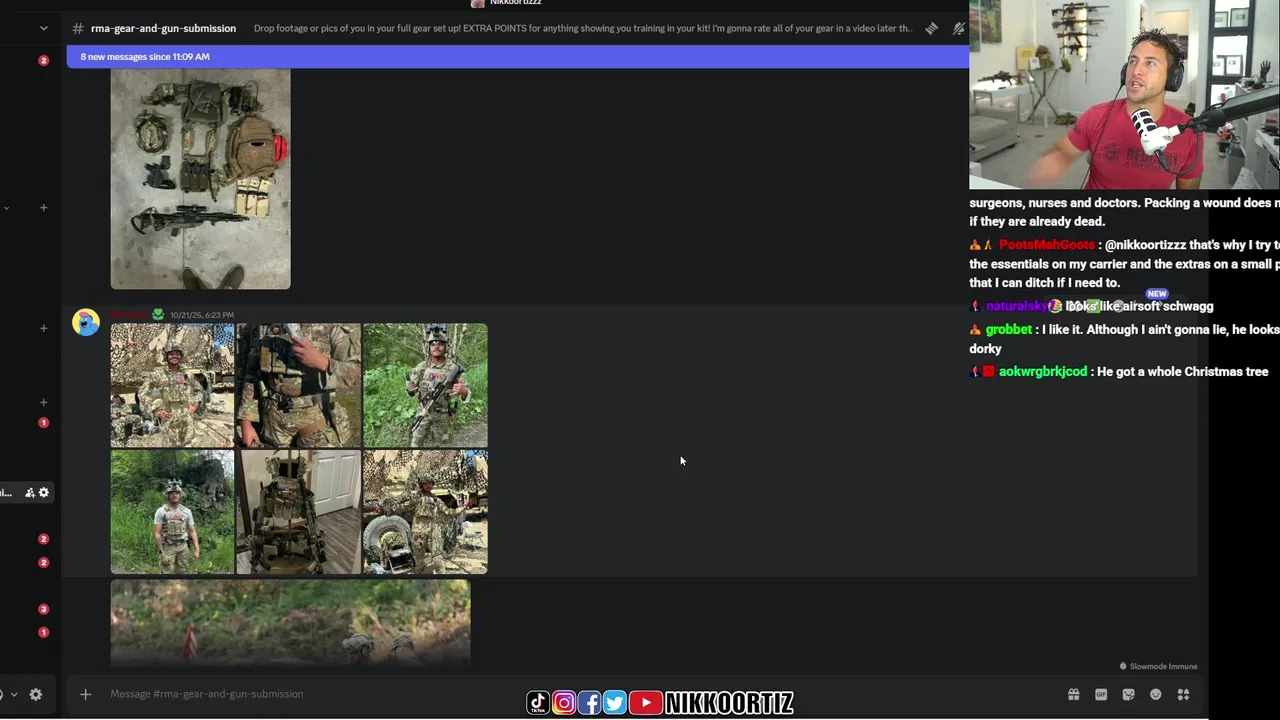This screenshot has width=1280, height=720.
Task: Click aokwrgbrkjcod username in stream chat
Action: 1043,372
